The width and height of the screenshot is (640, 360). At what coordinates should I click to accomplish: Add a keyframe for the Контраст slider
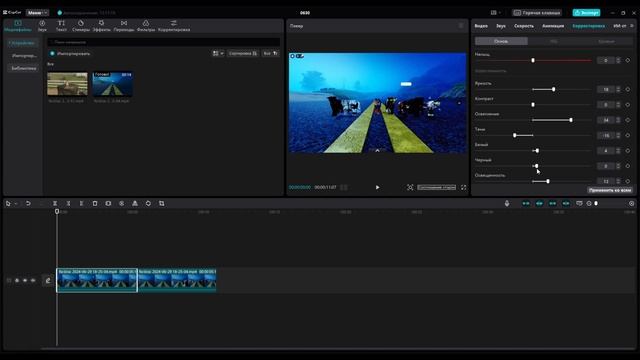coord(628,105)
